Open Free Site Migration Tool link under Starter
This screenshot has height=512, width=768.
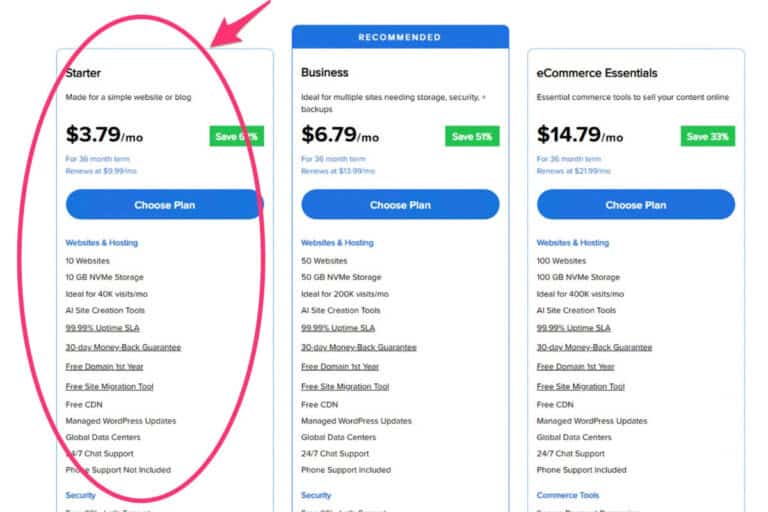pyautogui.click(x=109, y=386)
